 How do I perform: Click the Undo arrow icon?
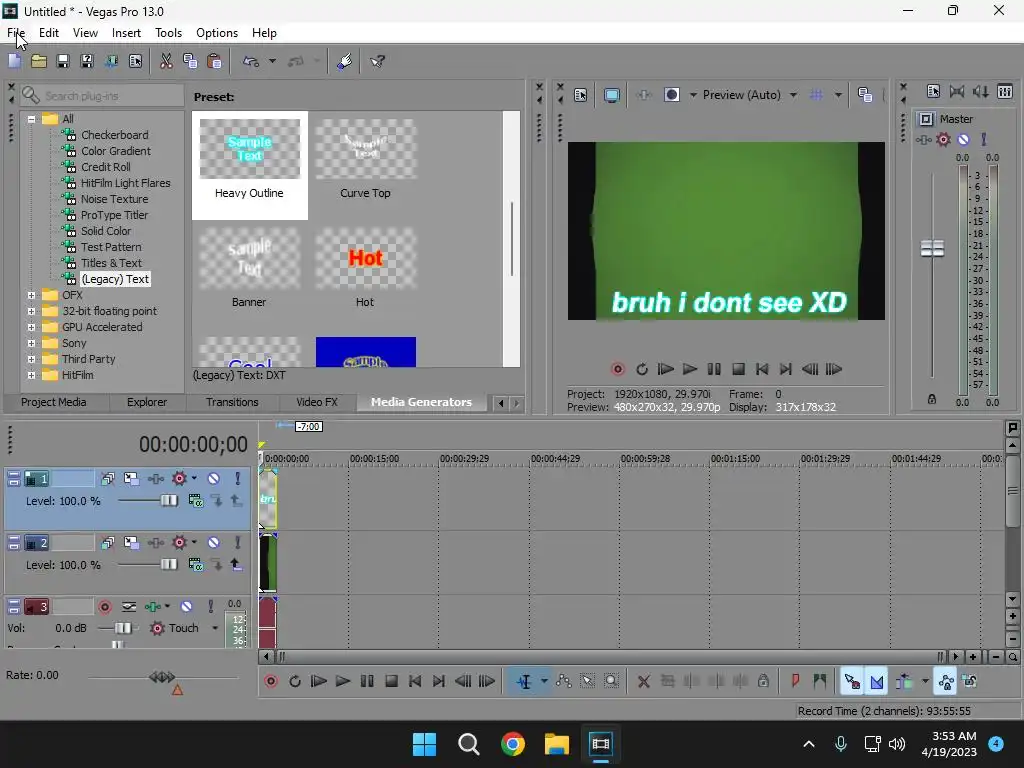tap(251, 61)
